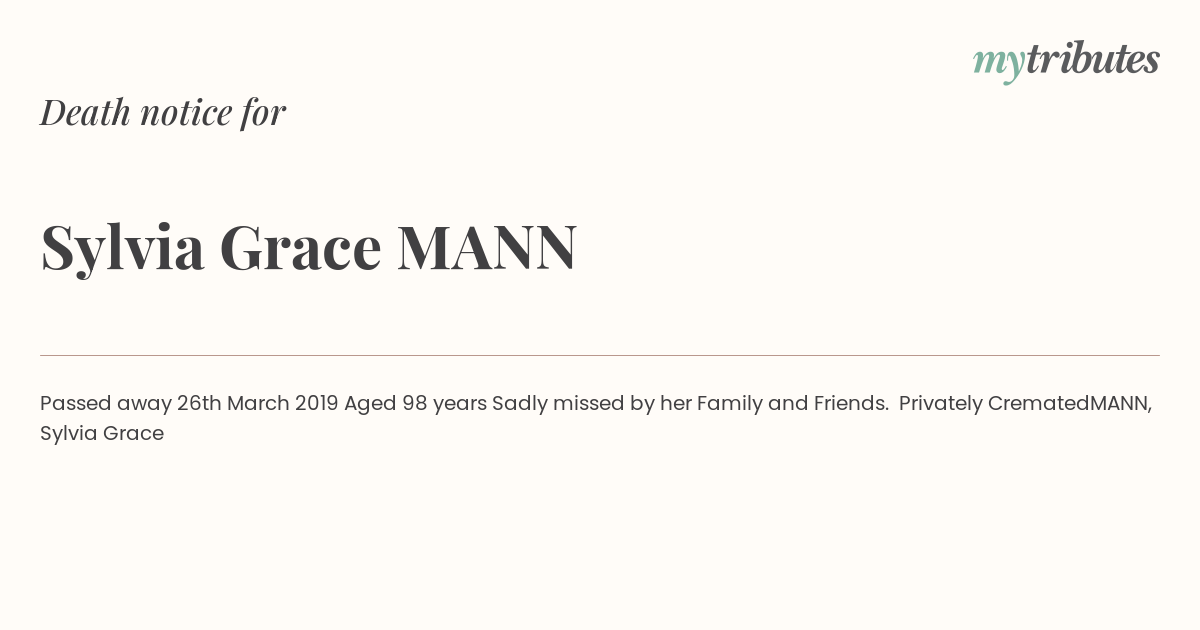The width and height of the screenshot is (1200, 630).
Task: Click the dark "tributes" part of logo
Action: 1093,59
